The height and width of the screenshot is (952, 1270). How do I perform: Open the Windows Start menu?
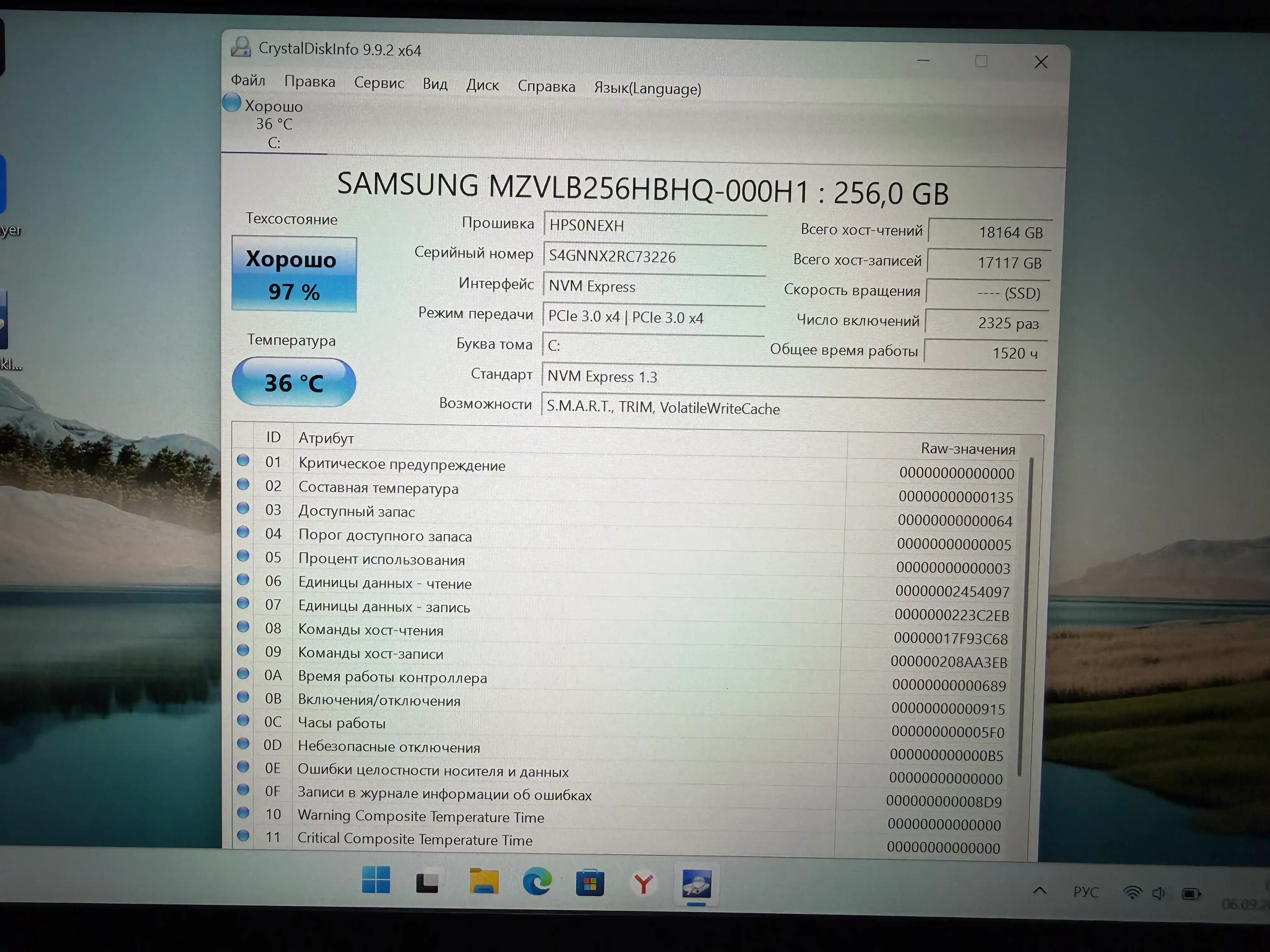point(376,880)
